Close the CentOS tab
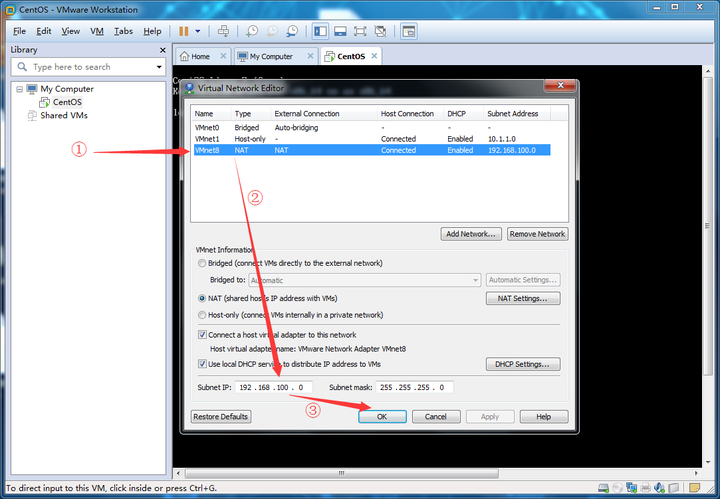720x499 pixels. coord(374,56)
